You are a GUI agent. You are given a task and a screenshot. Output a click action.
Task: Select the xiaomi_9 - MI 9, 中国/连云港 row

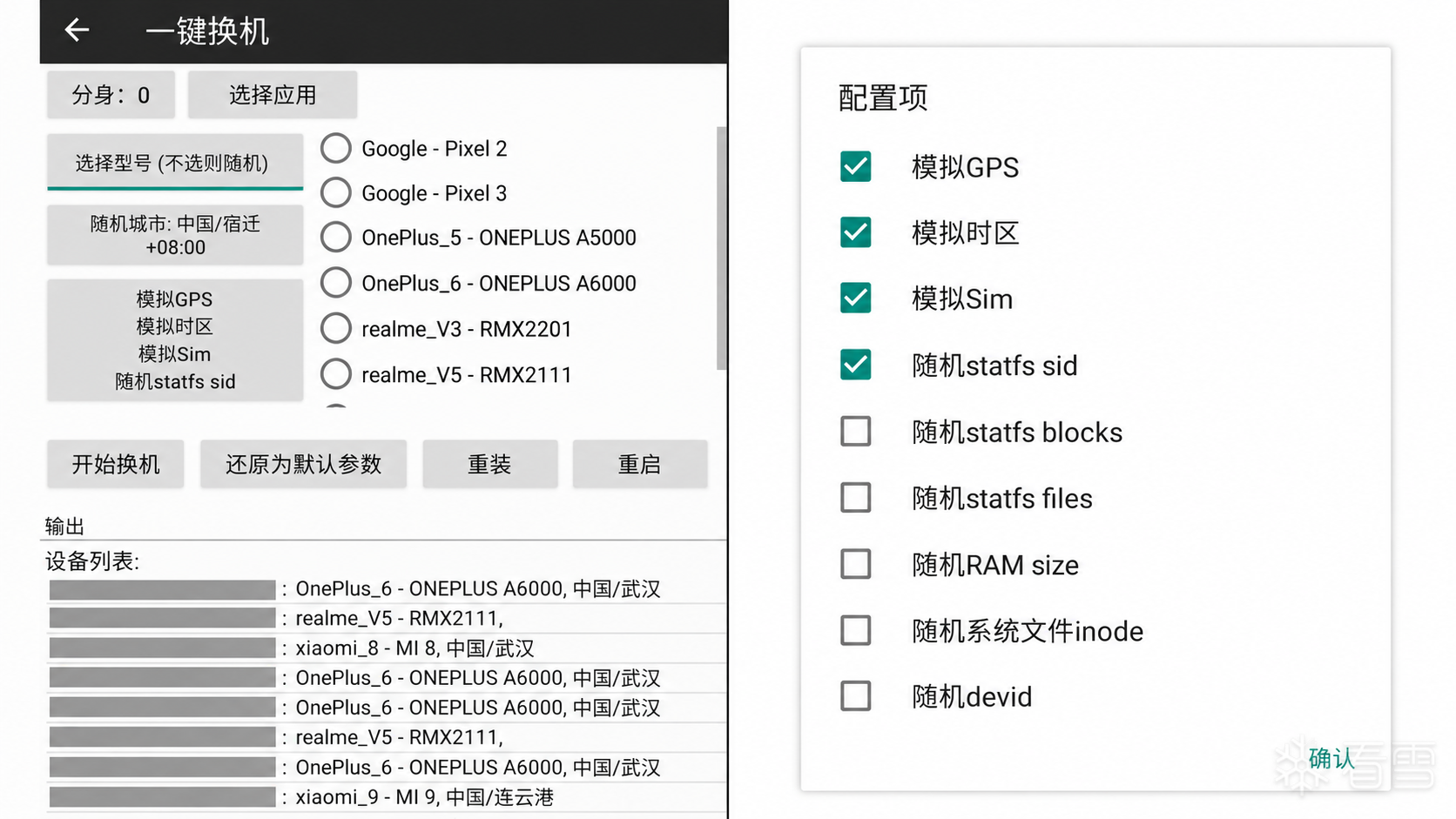pyautogui.click(x=386, y=797)
